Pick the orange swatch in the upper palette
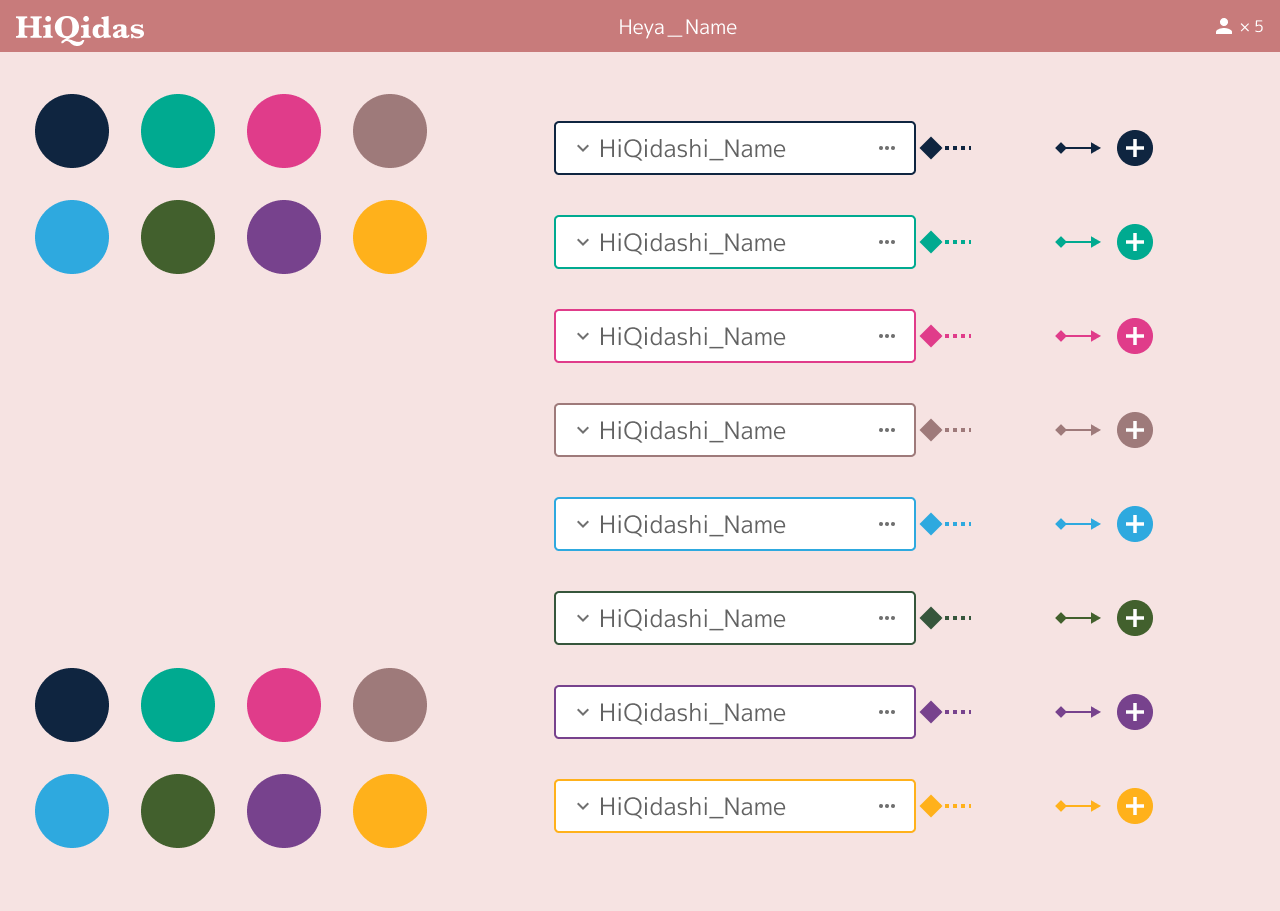The width and height of the screenshot is (1280, 911). point(390,237)
